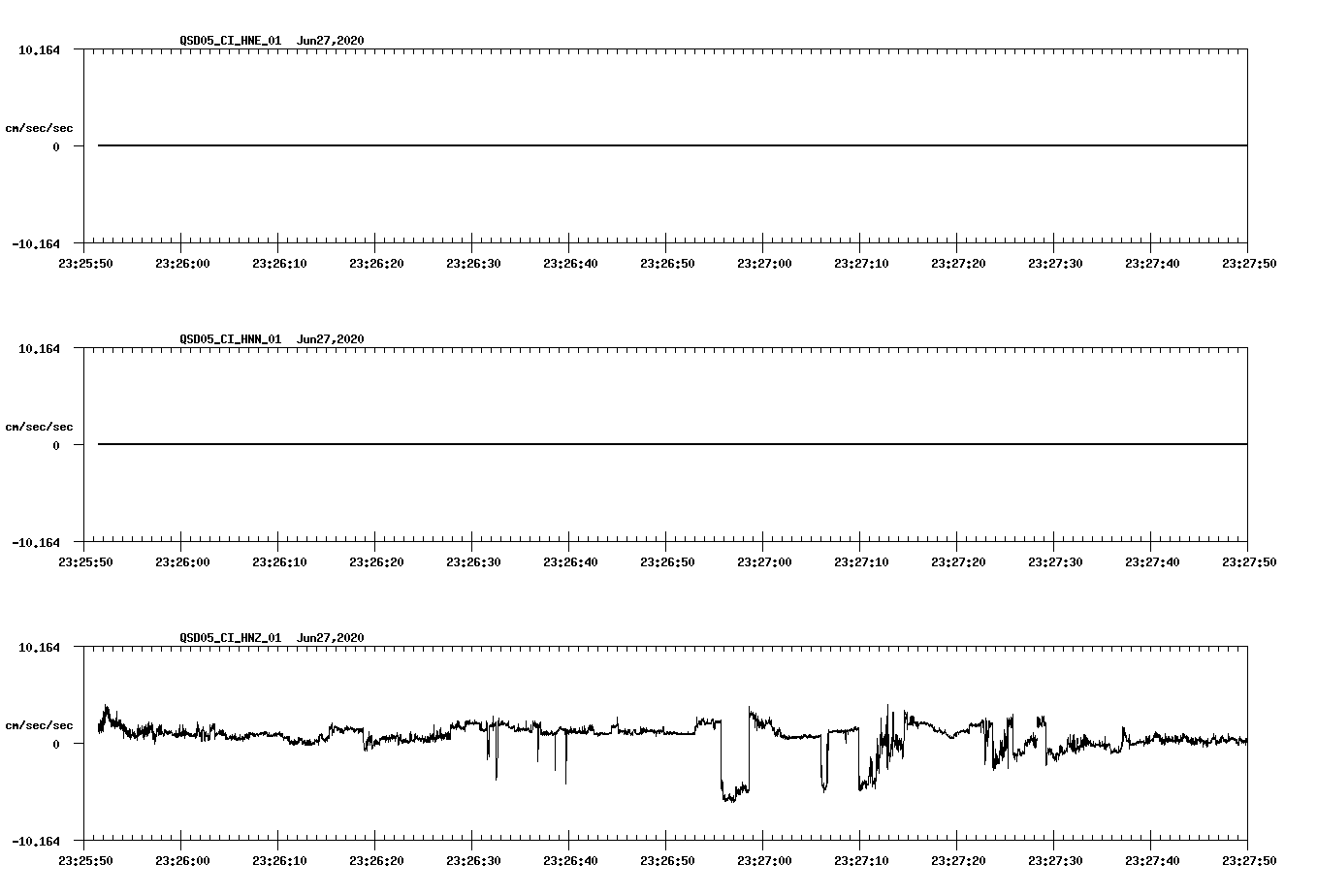Click the 0 axis value on HNN plot
Viewport: 1317px width, 896px height.
[x=56, y=445]
